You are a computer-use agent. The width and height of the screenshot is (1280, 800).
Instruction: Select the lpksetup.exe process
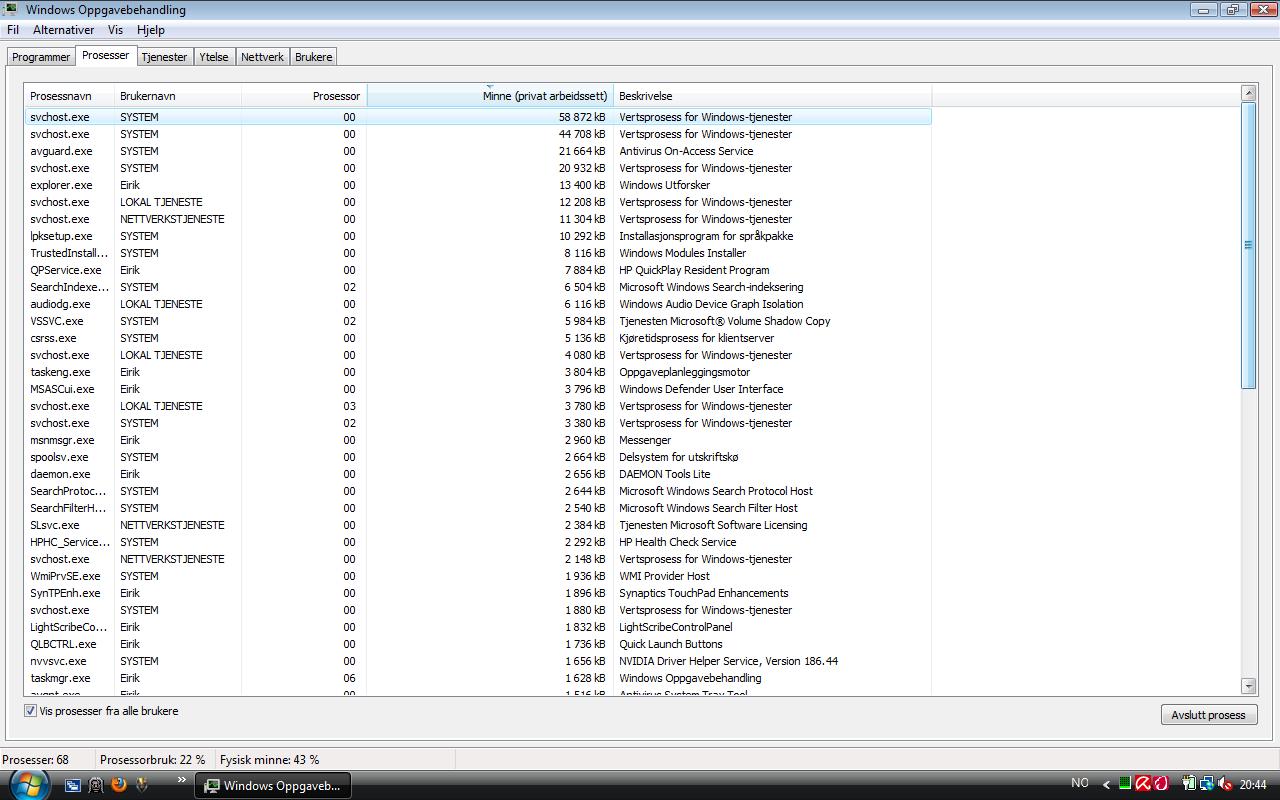(478, 236)
